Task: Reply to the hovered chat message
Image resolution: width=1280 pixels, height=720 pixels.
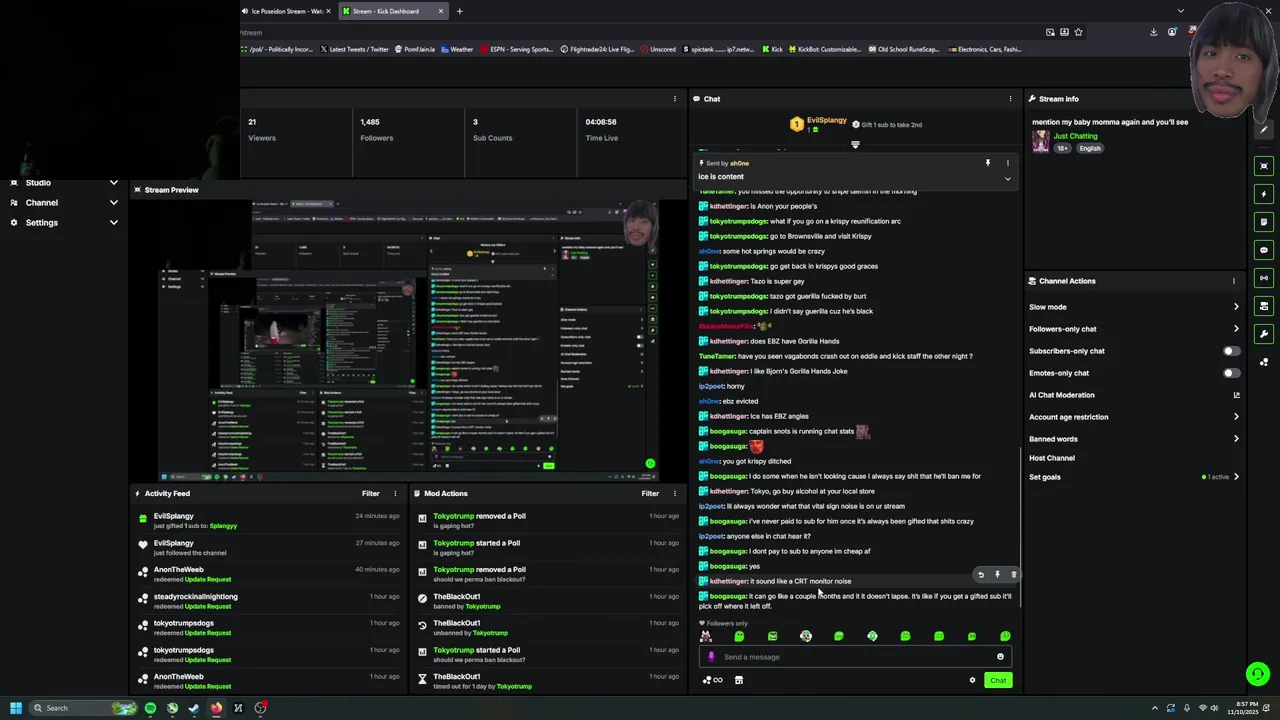Action: tap(981, 575)
